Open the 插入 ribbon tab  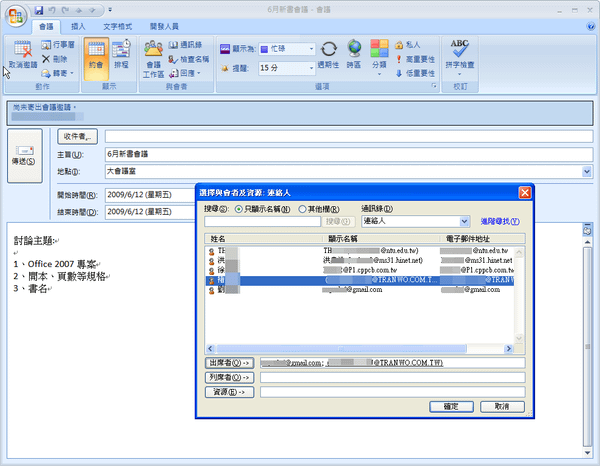coord(78,26)
